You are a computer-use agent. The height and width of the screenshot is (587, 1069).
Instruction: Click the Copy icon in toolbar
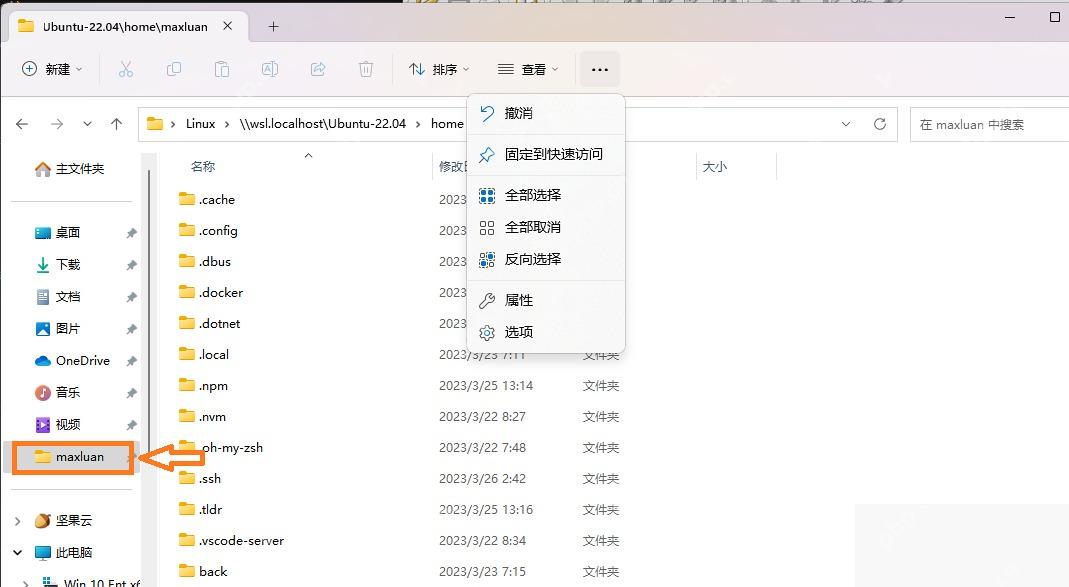click(174, 69)
